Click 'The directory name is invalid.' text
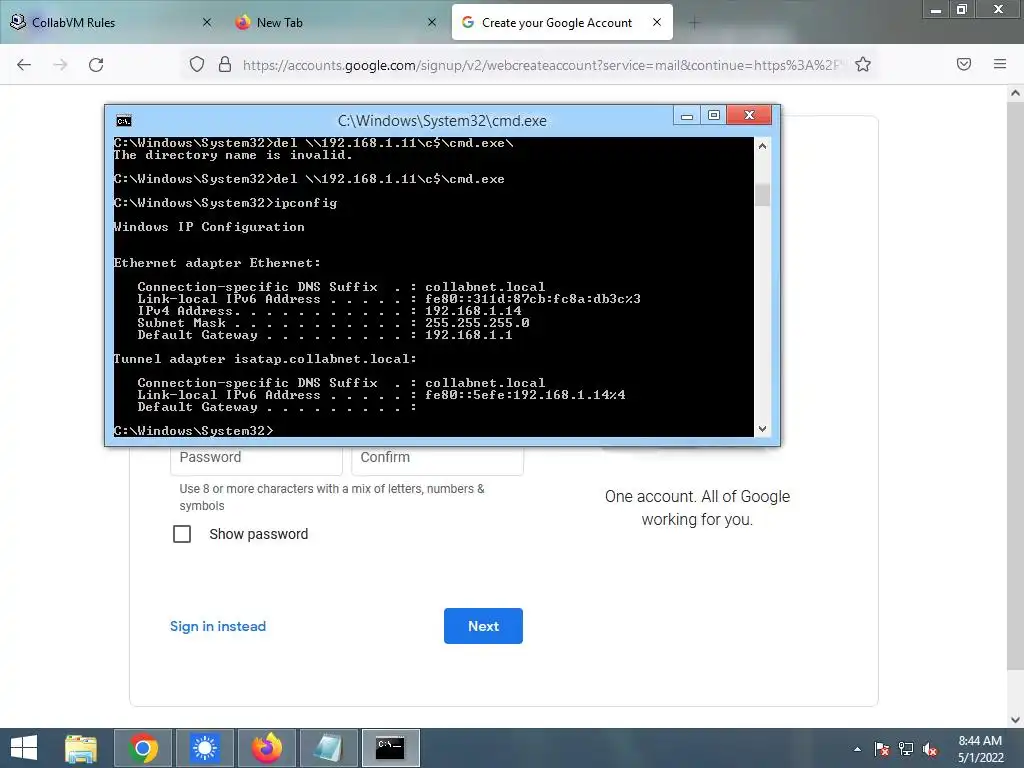The height and width of the screenshot is (768, 1024). 233,155
